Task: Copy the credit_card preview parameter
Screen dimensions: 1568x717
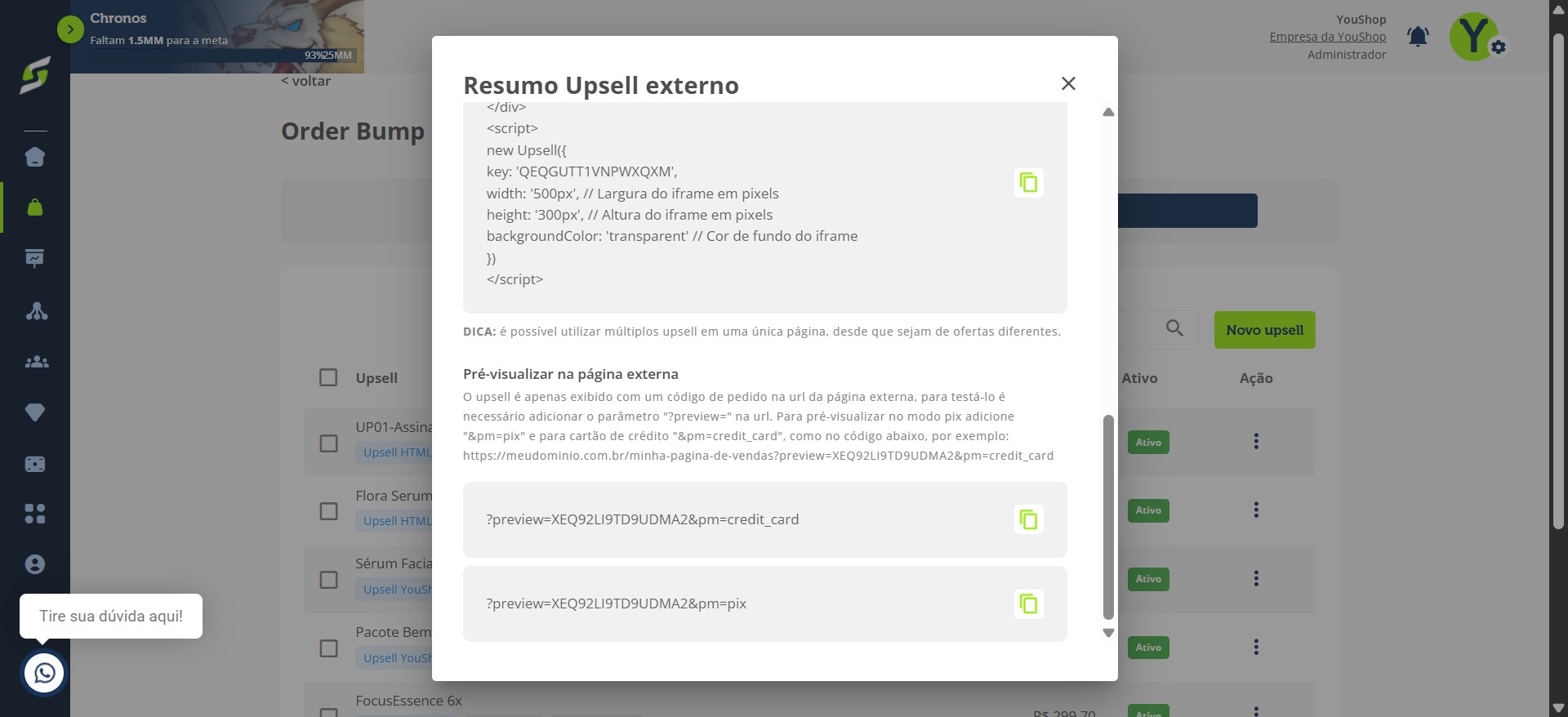Action: pos(1028,519)
